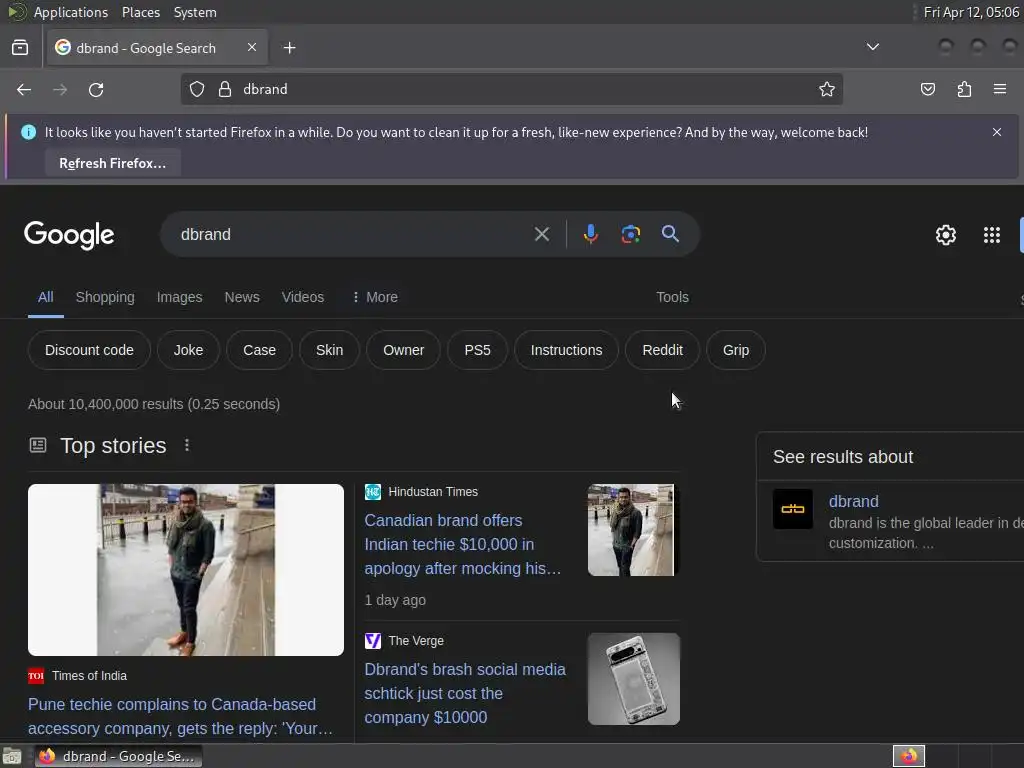The image size is (1024, 768).
Task: Open the Applications system menu
Action: (71, 12)
